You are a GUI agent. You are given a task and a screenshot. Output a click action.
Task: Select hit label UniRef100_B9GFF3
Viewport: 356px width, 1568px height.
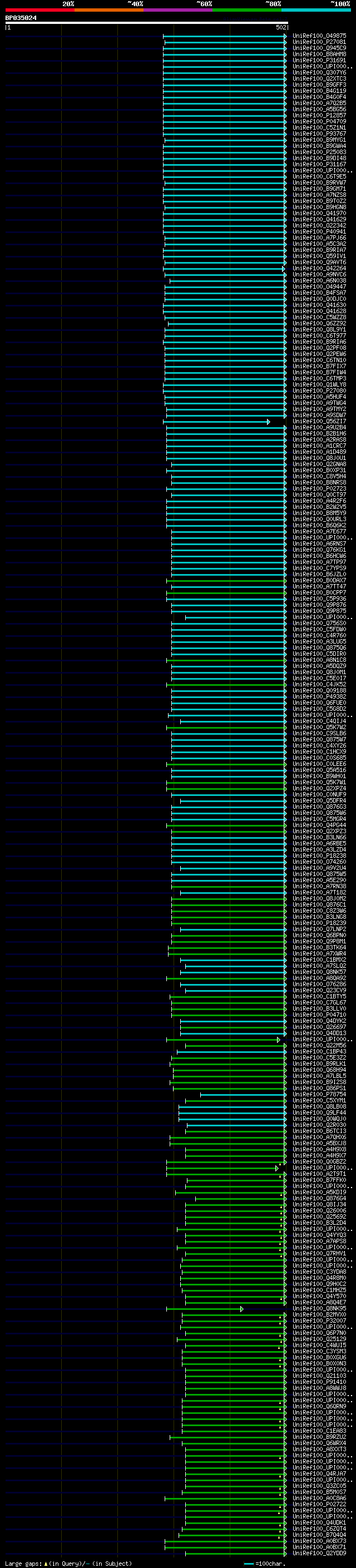coord(319,85)
